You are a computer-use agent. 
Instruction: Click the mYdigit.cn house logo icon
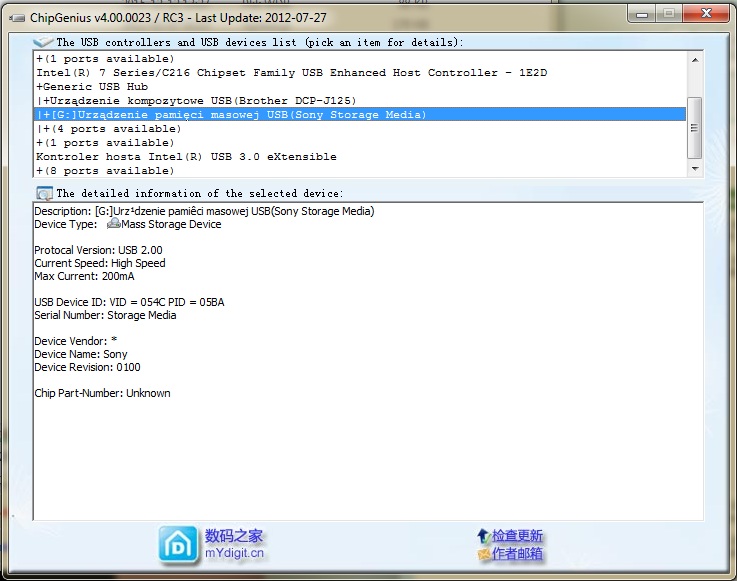click(178, 544)
